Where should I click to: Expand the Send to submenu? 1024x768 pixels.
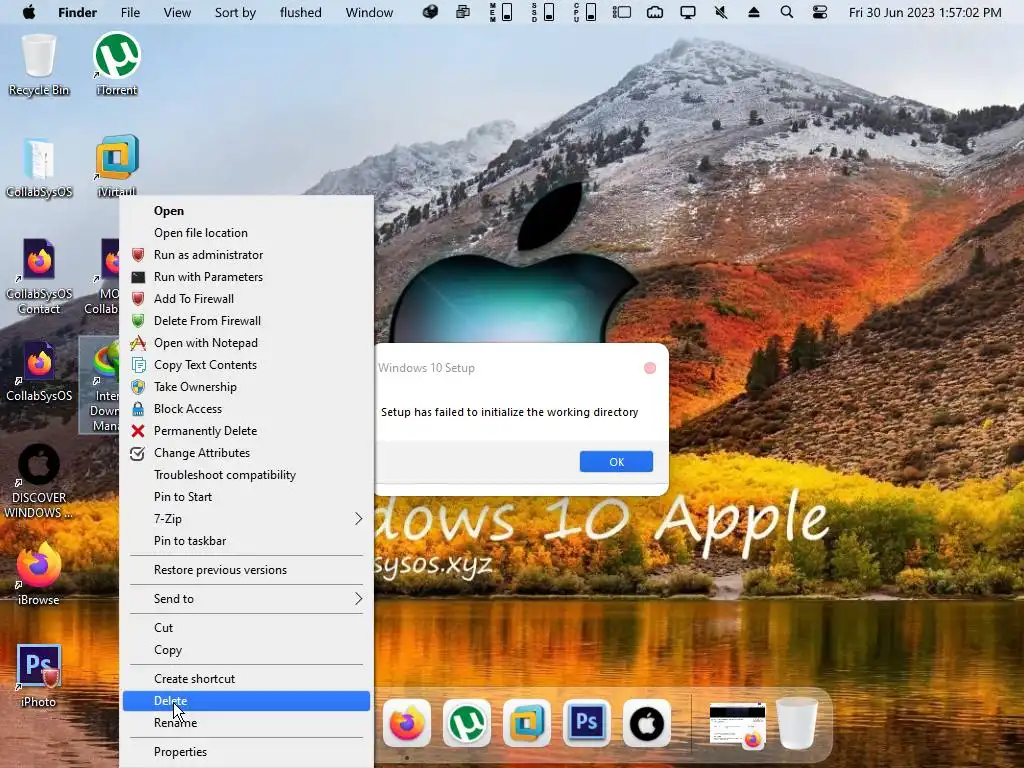(x=246, y=599)
